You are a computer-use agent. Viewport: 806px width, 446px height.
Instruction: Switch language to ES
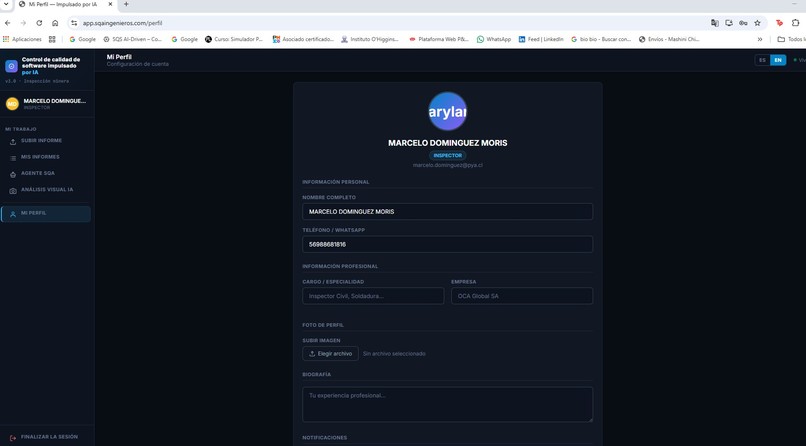(762, 60)
